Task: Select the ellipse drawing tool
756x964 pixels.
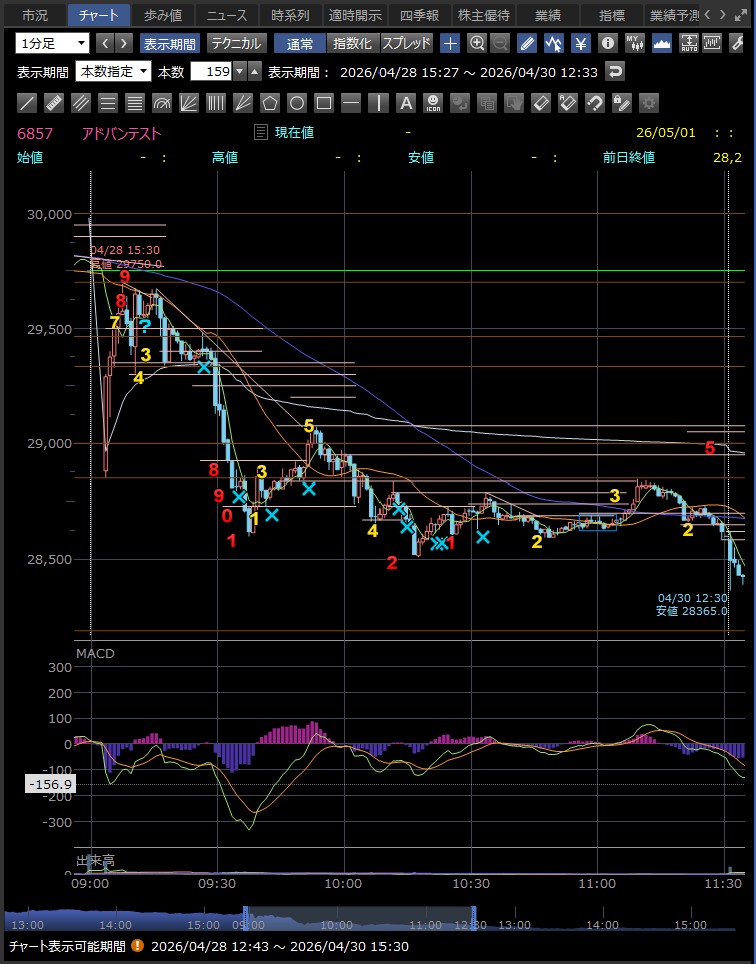Action: tap(297, 103)
